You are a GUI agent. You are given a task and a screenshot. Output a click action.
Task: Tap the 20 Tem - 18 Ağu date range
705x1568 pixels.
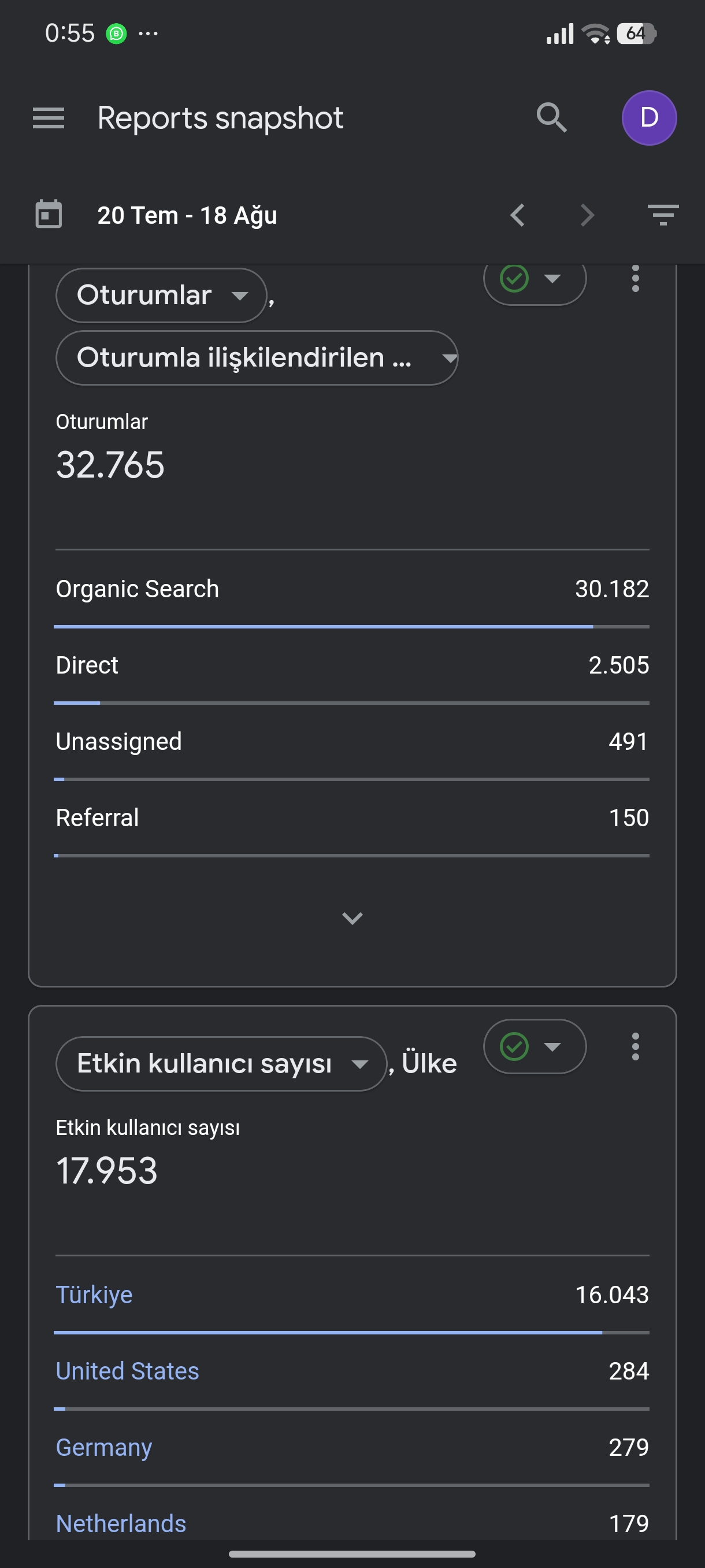click(187, 215)
